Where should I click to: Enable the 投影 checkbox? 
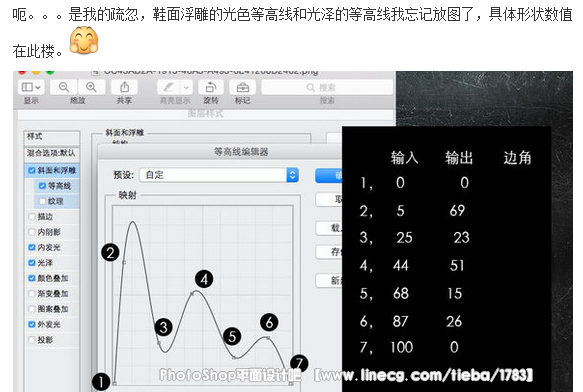click(x=32, y=340)
